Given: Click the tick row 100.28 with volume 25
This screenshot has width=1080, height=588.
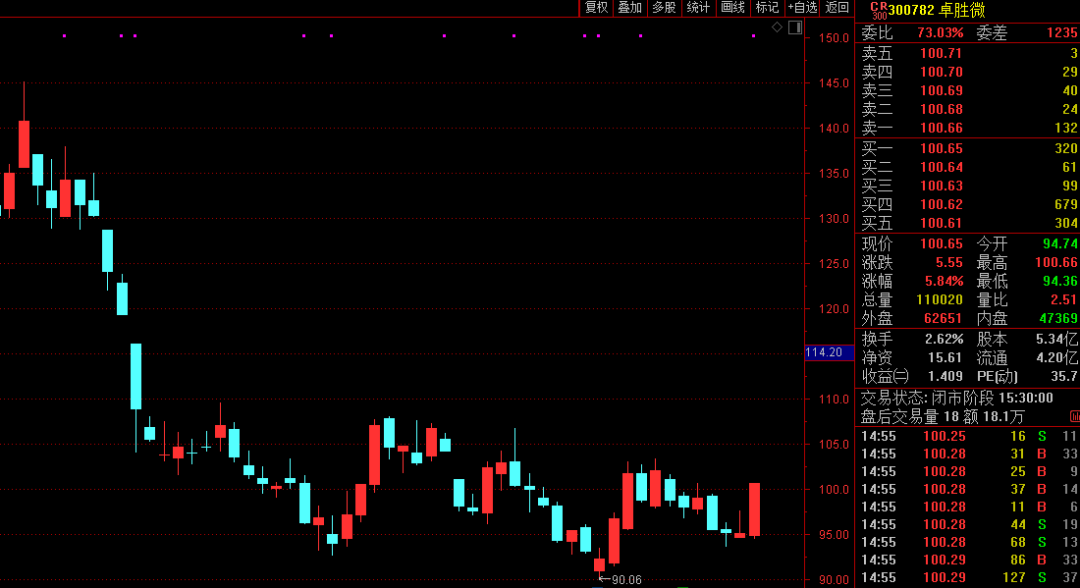Looking at the screenshot, I should point(969,472).
